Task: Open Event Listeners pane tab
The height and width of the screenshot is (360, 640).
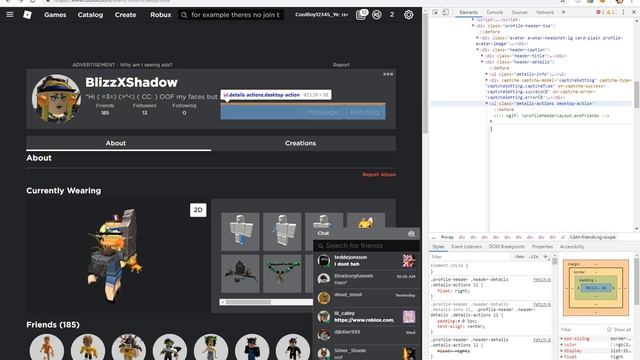Action: point(467,247)
